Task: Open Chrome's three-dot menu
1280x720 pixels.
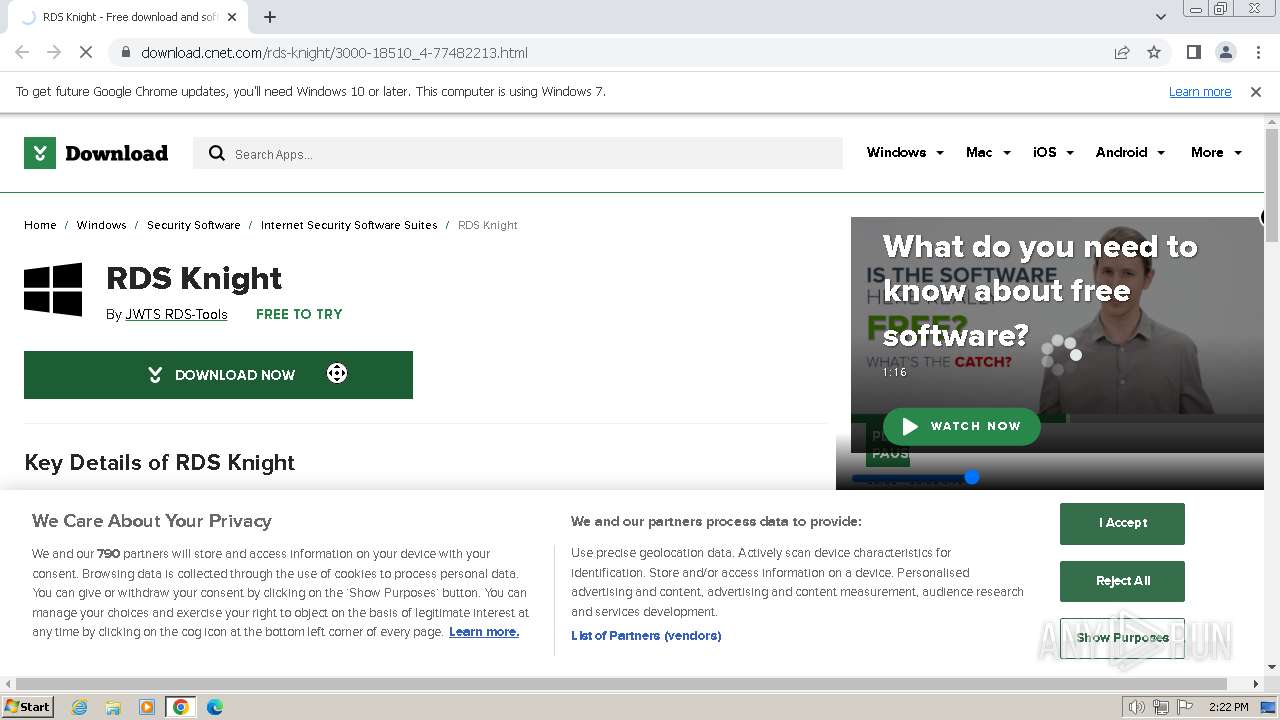Action: 1258,52
